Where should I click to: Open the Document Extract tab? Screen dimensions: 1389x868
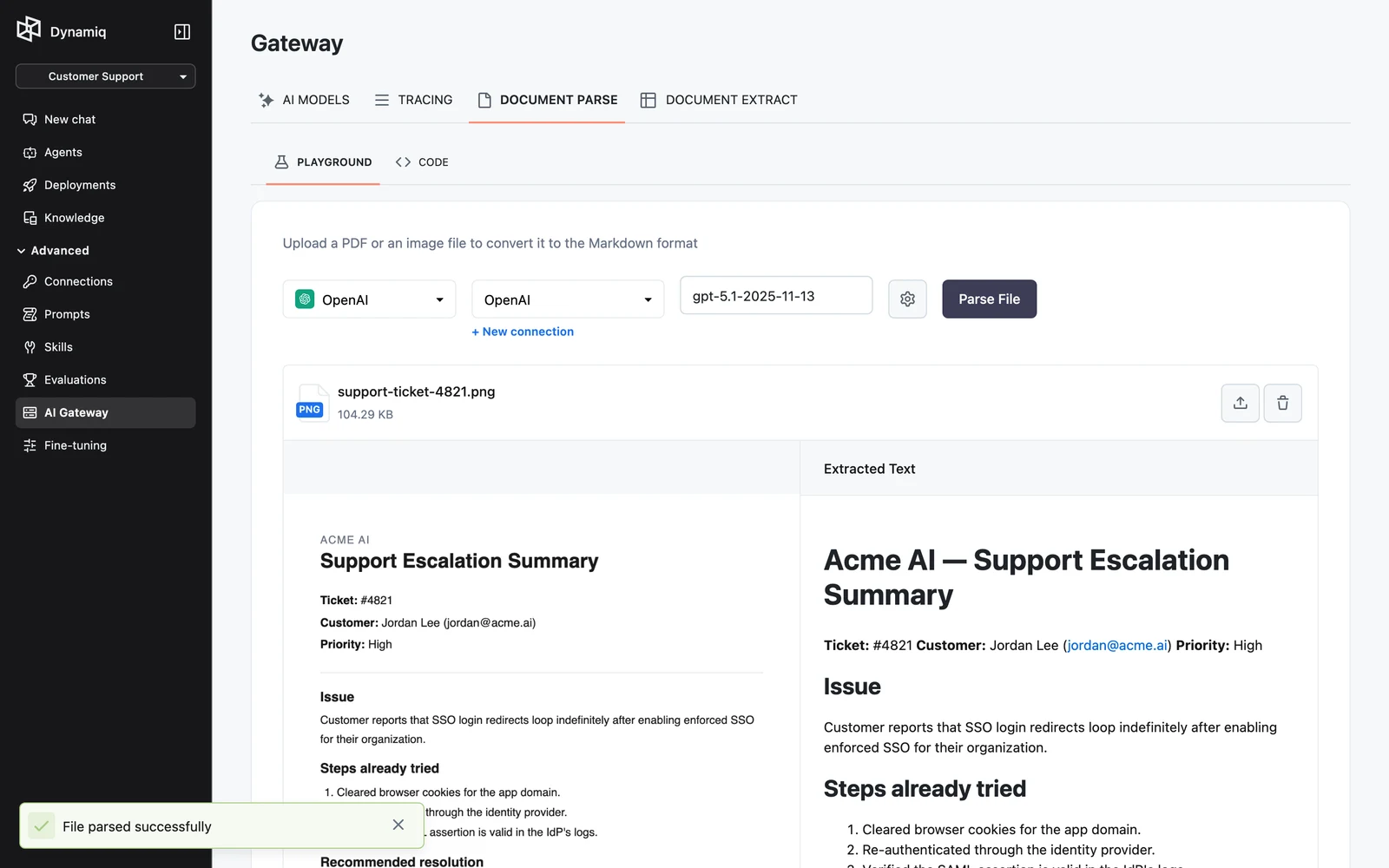pos(719,100)
